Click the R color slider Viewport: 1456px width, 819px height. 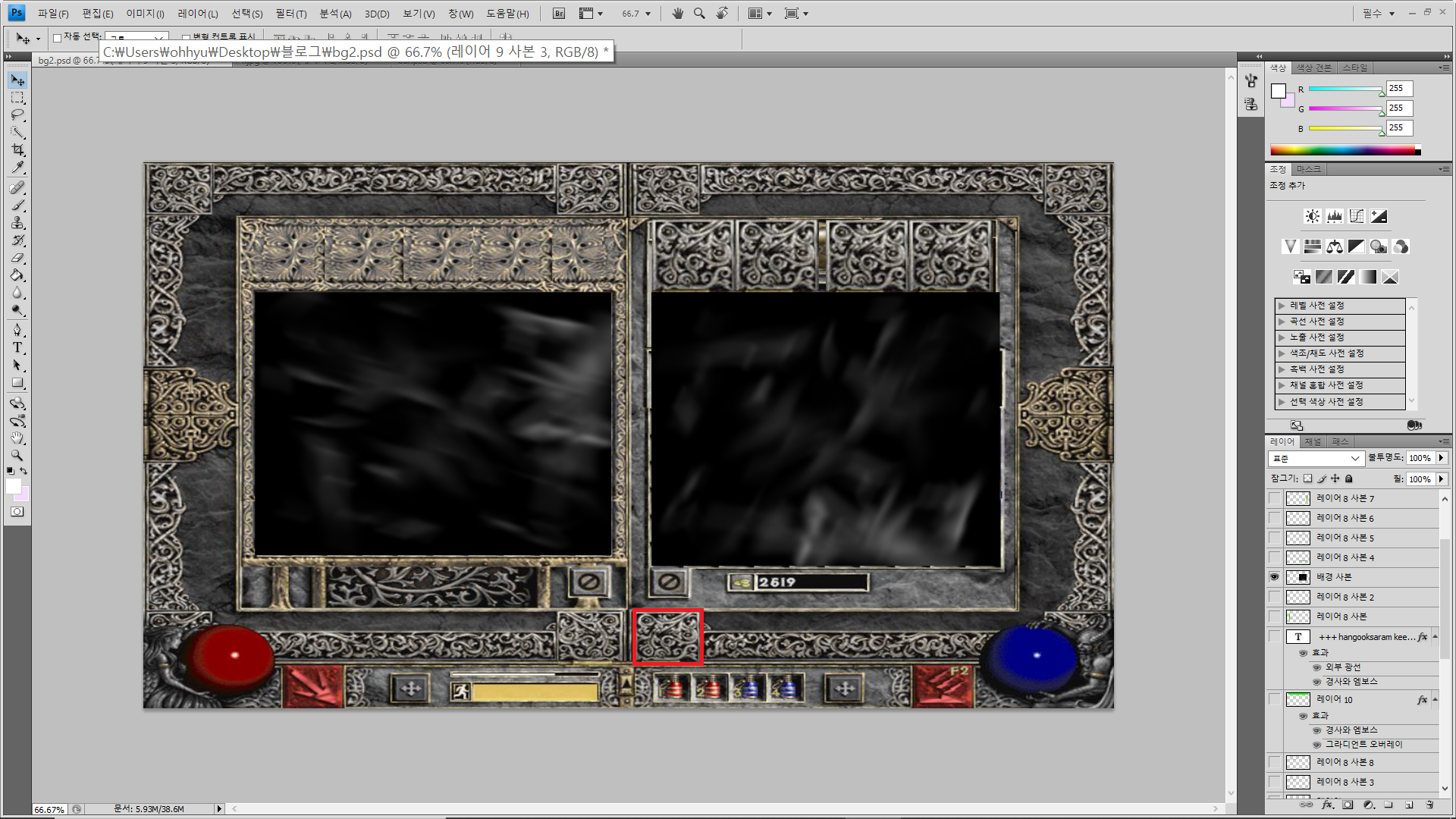point(1345,89)
